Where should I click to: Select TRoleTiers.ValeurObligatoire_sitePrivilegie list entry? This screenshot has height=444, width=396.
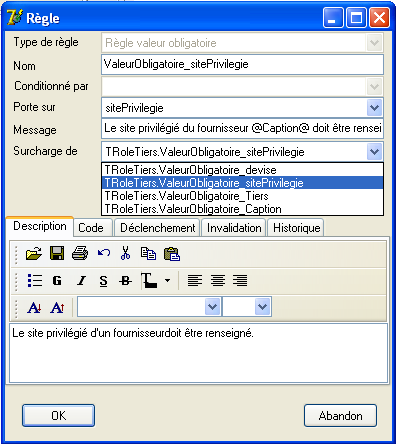(x=242, y=183)
